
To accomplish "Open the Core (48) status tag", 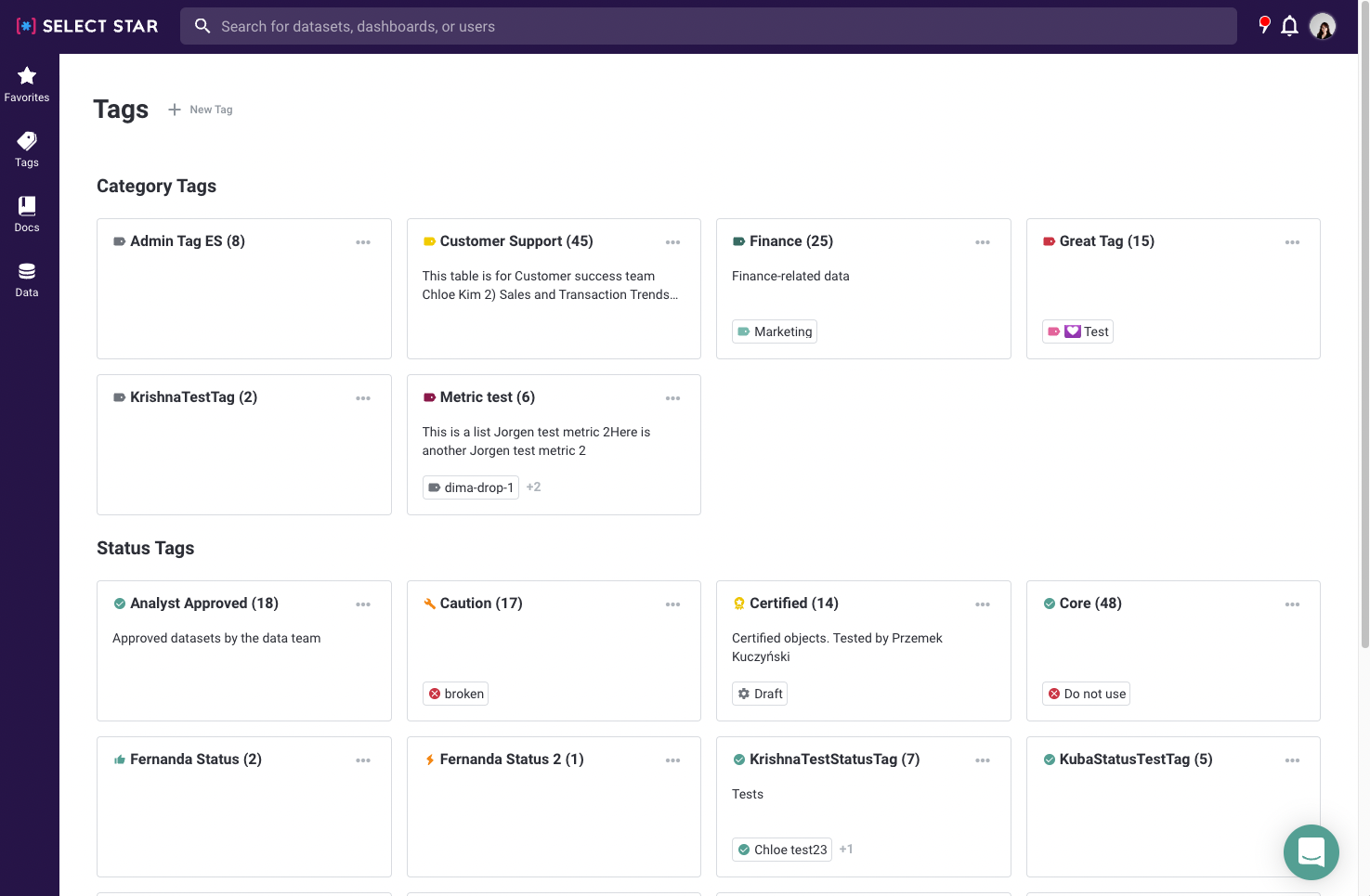I will coord(1089,604).
